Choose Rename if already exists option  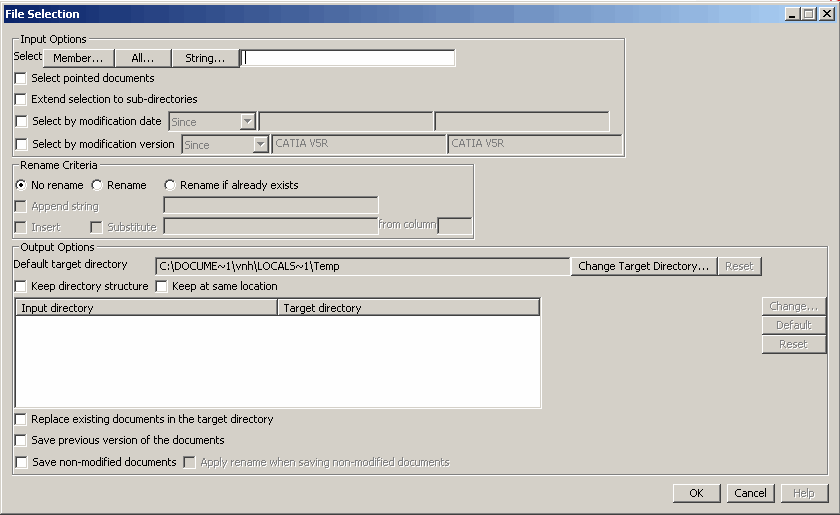coord(170,185)
